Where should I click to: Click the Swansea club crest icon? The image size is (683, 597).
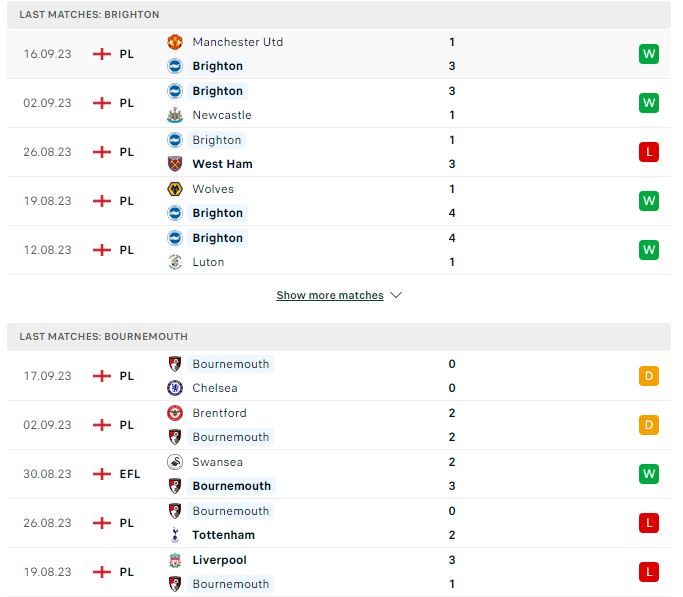point(175,462)
